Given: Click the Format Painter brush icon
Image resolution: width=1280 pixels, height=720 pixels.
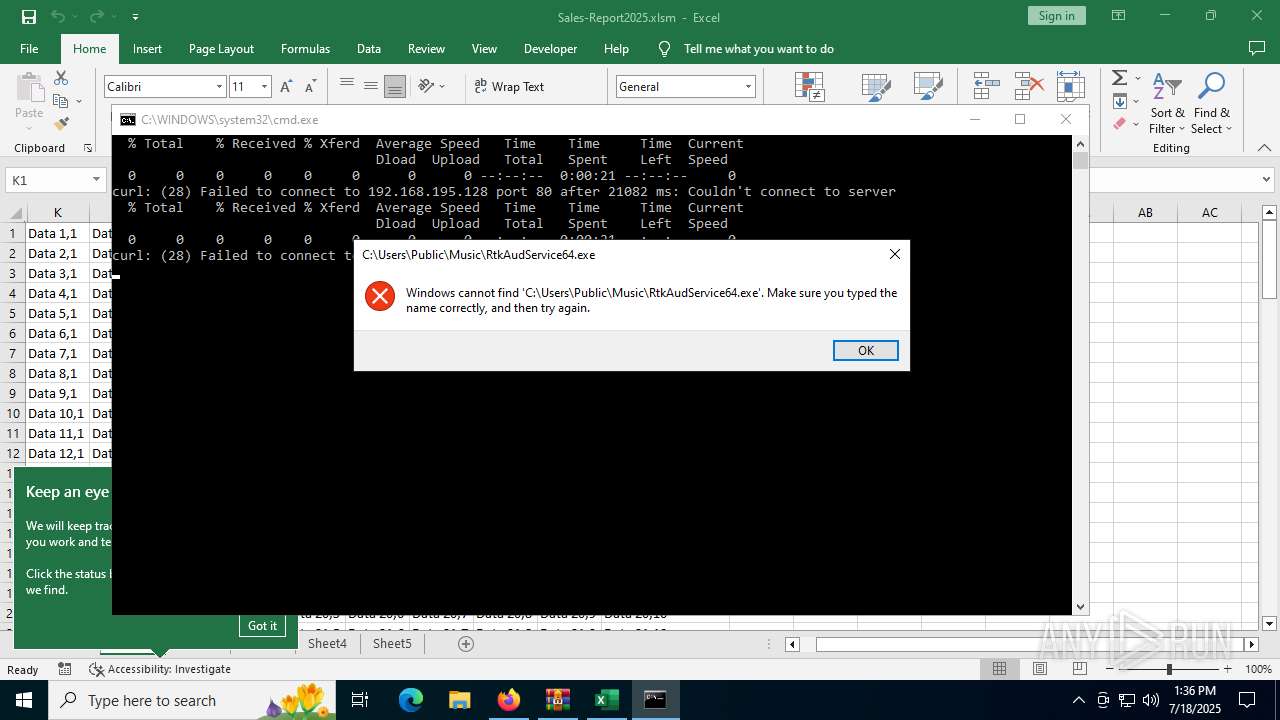Looking at the screenshot, I should pyautogui.click(x=61, y=124).
